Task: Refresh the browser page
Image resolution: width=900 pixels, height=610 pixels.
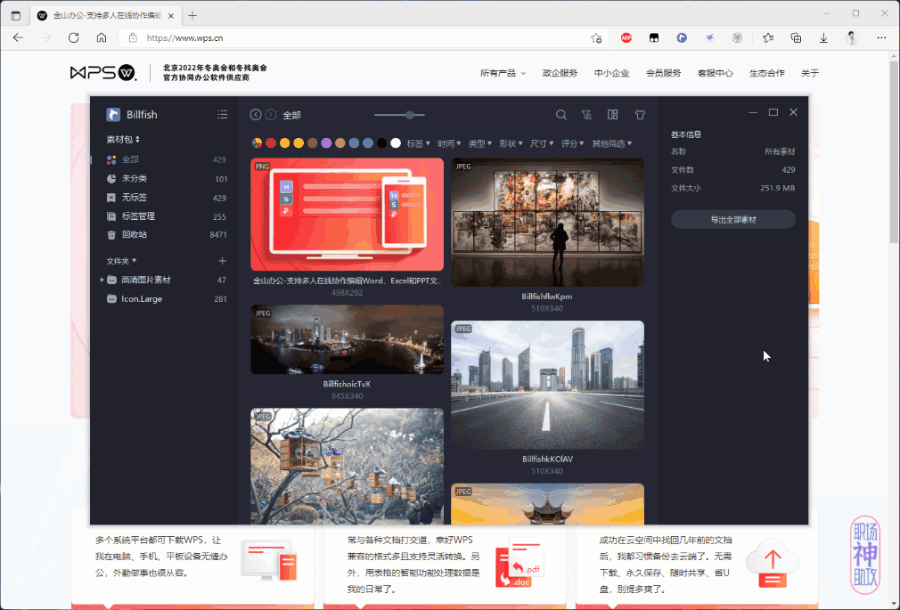Action: [73, 38]
